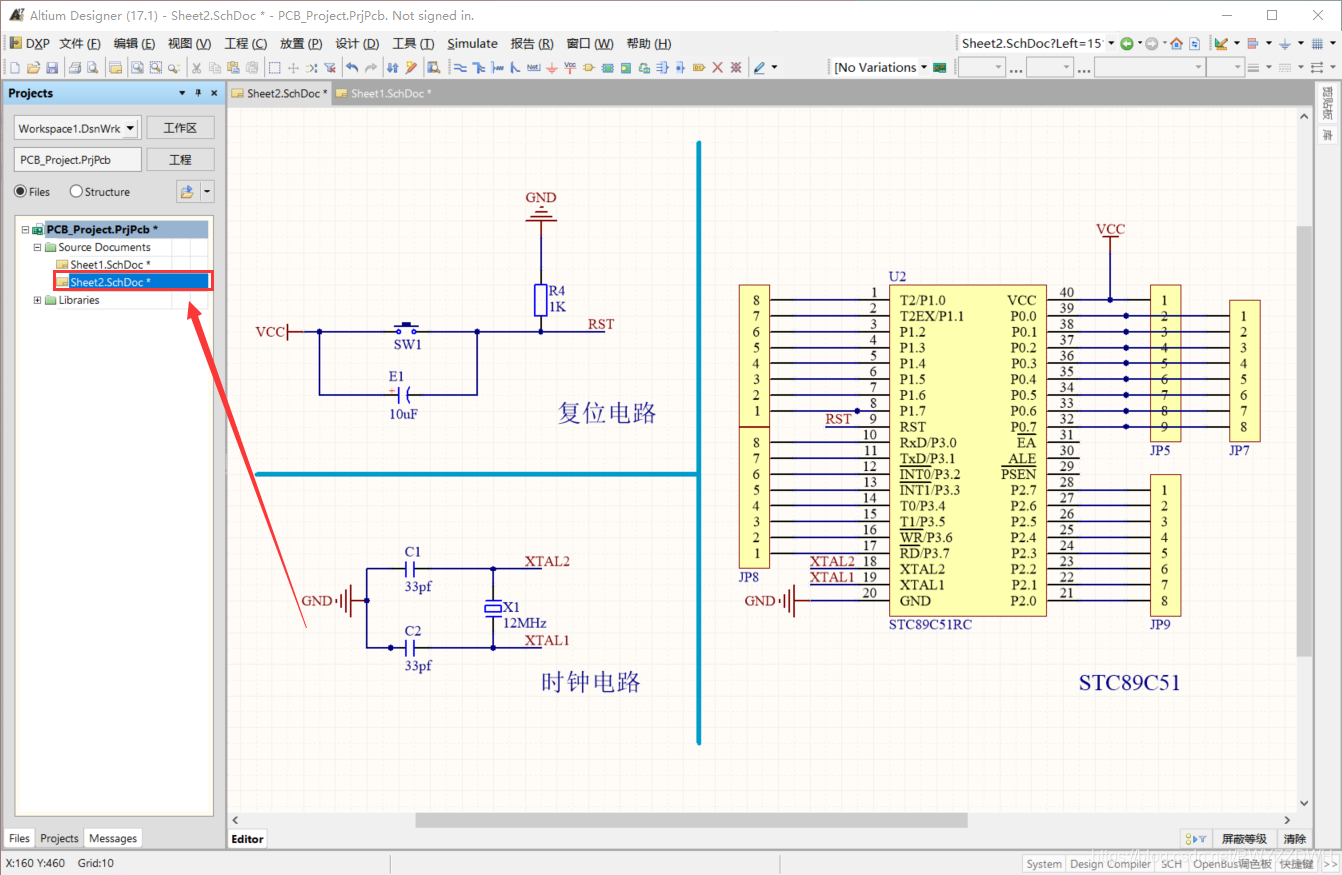Click the select-inside-area dashed rectangle icon
Viewport: 1342px width, 875px height.
click(274, 67)
